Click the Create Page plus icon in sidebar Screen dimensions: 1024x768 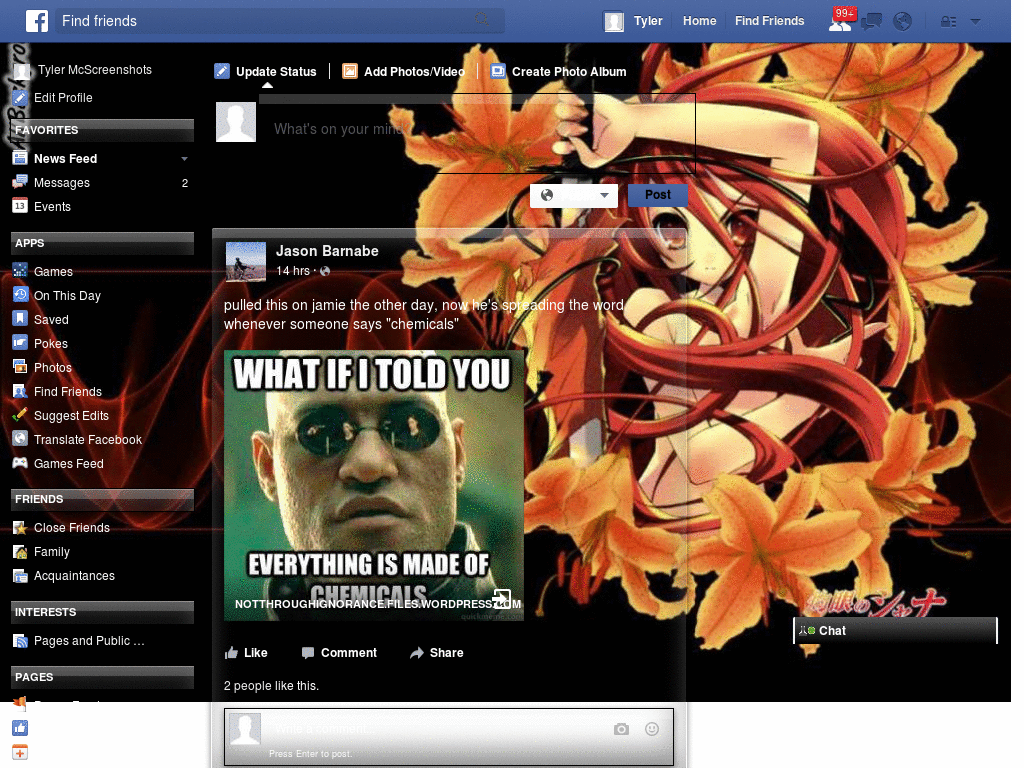click(x=20, y=752)
